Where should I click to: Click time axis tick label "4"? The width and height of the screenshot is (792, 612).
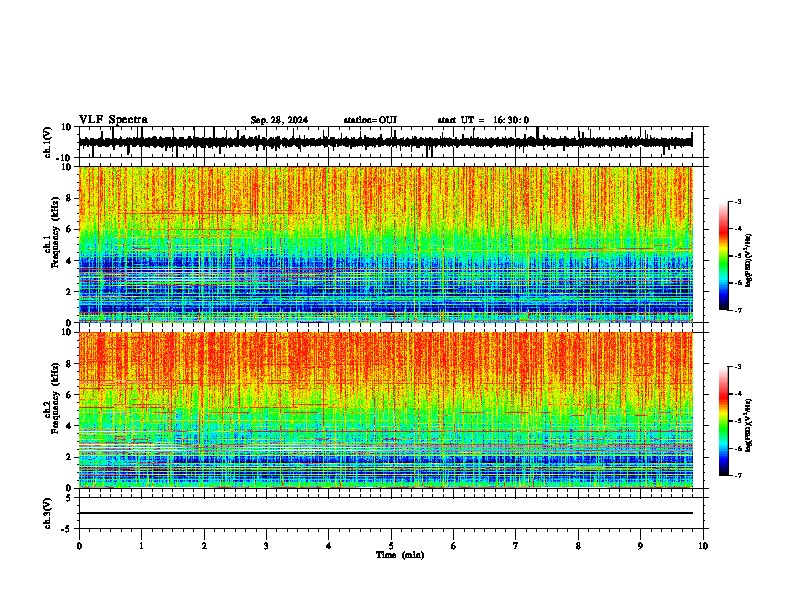coord(329,546)
